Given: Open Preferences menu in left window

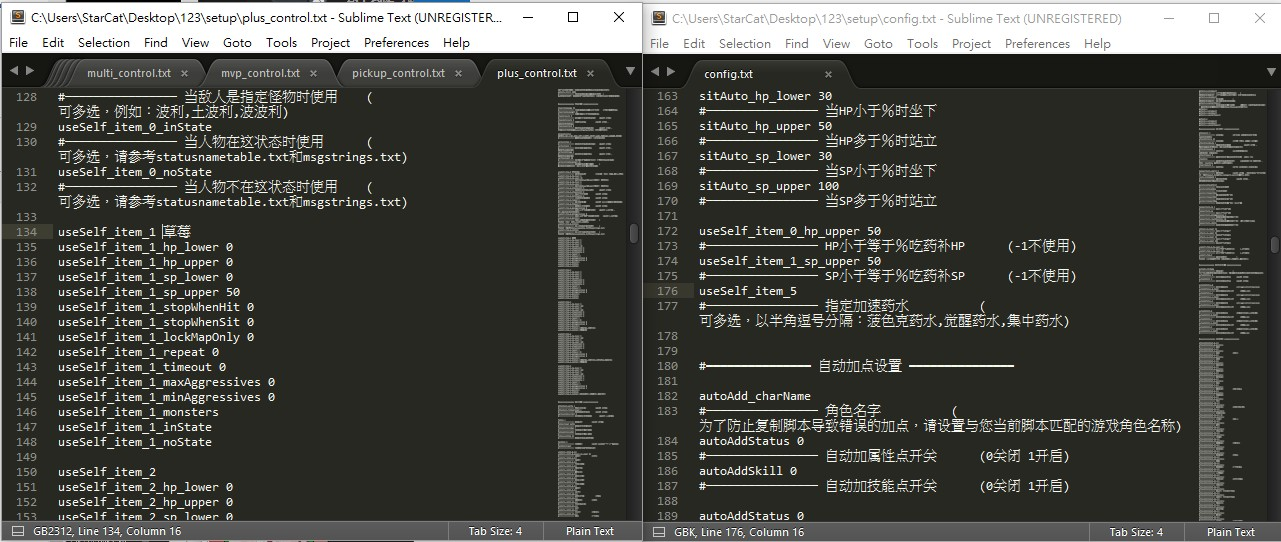Looking at the screenshot, I should tap(396, 43).
